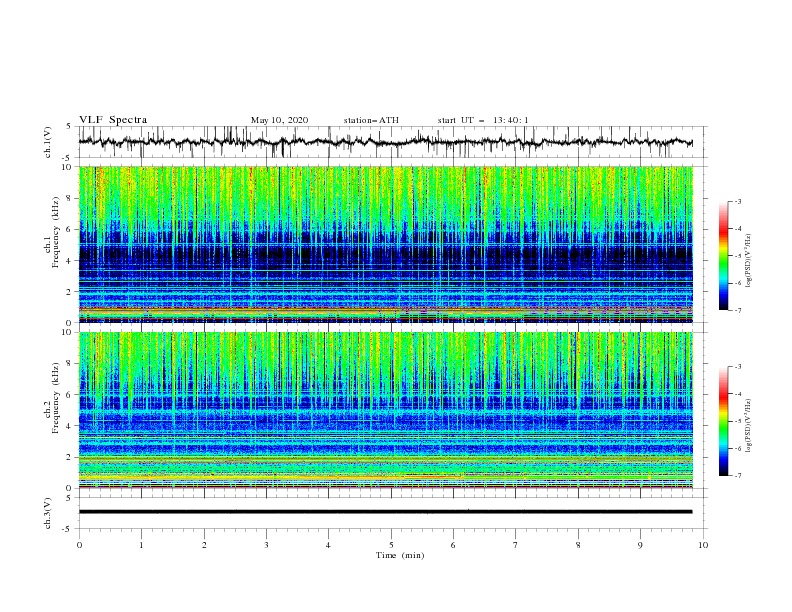Click the "-5" tick on ch.1 color bar

click(738, 256)
